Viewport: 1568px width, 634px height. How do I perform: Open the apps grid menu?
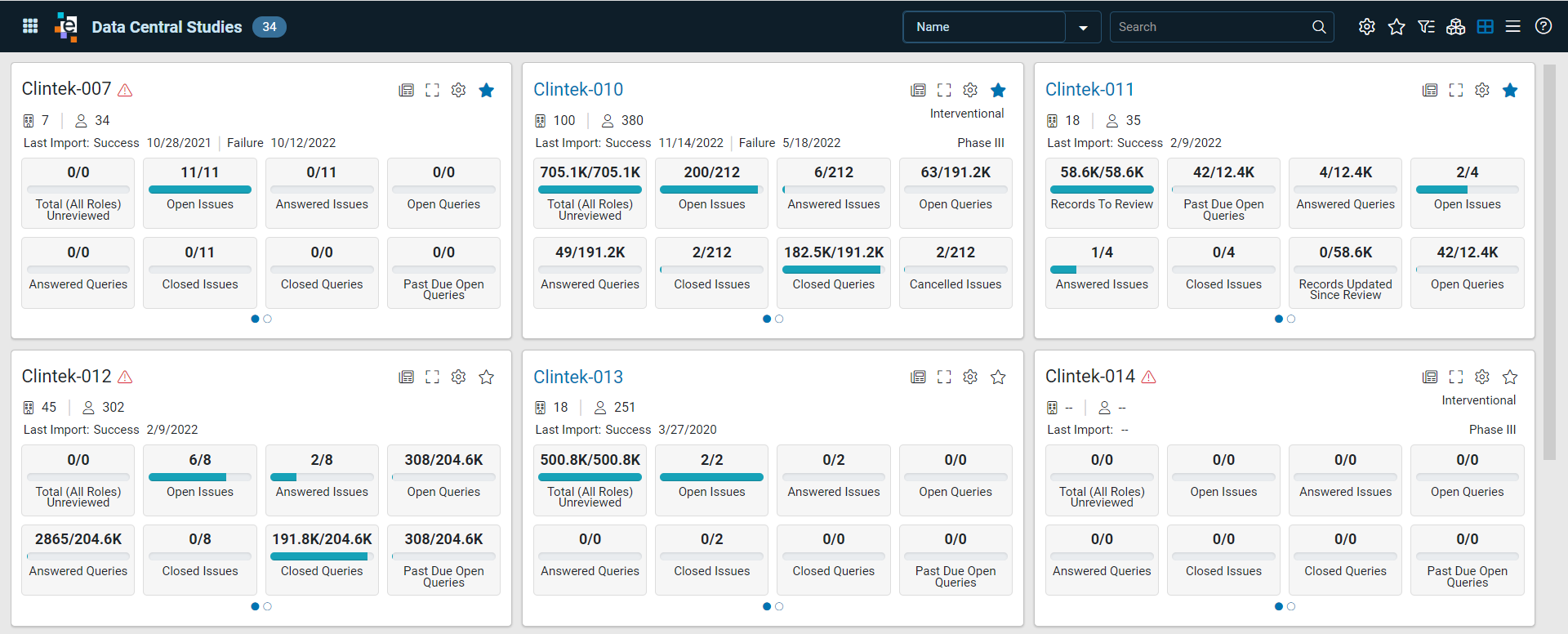point(30,26)
